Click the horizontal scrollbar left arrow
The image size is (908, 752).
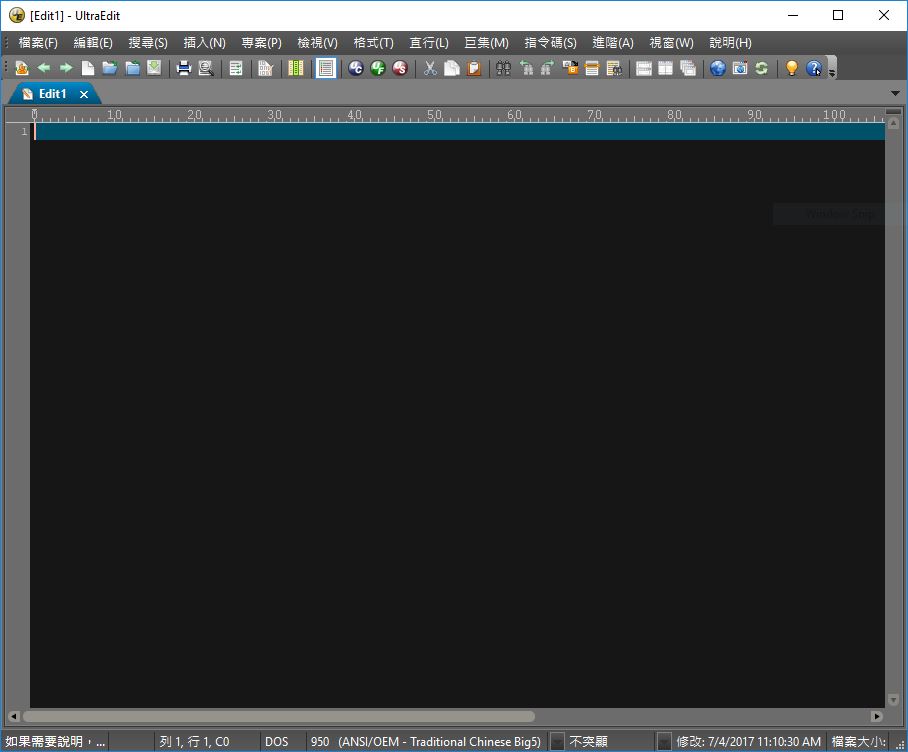point(14,716)
